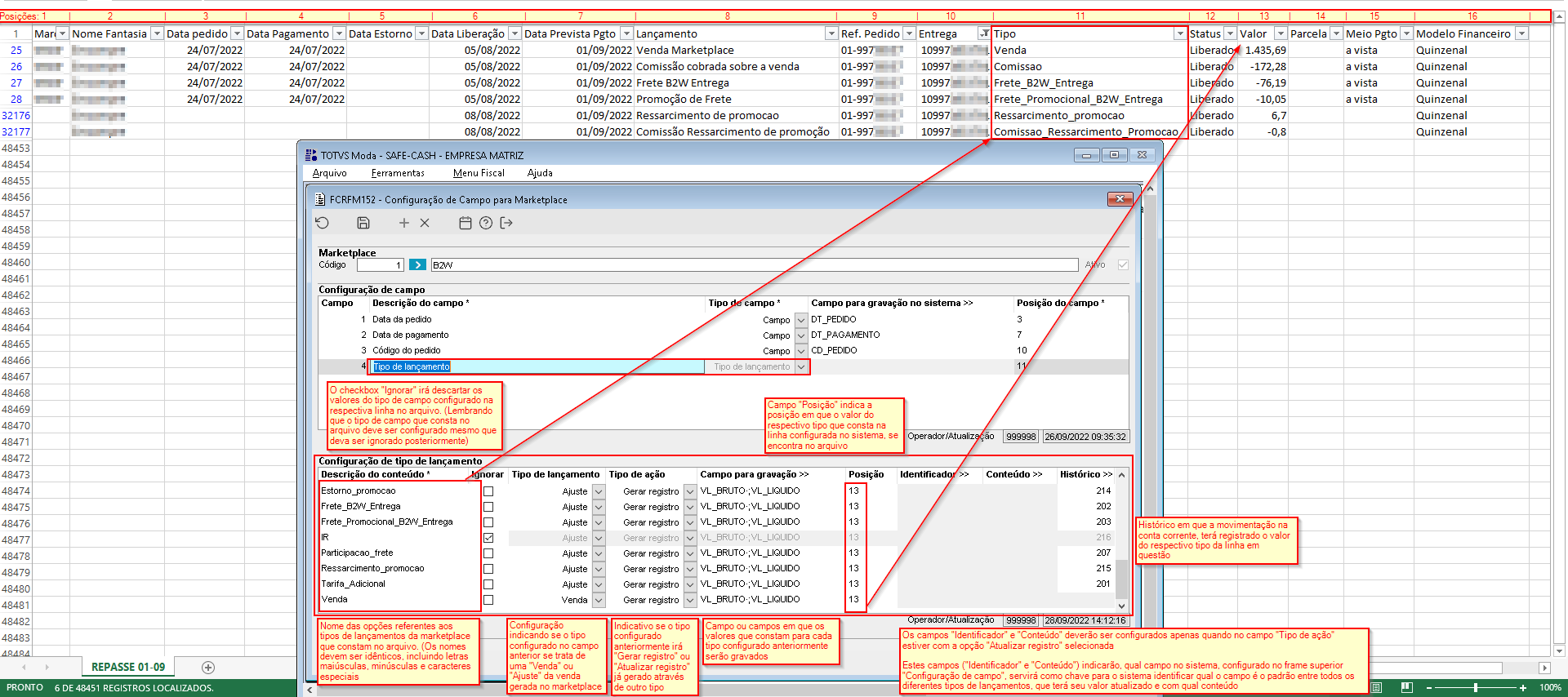Click the 100% zoom level in Excel status bar
1568x697 pixels.
1550,688
